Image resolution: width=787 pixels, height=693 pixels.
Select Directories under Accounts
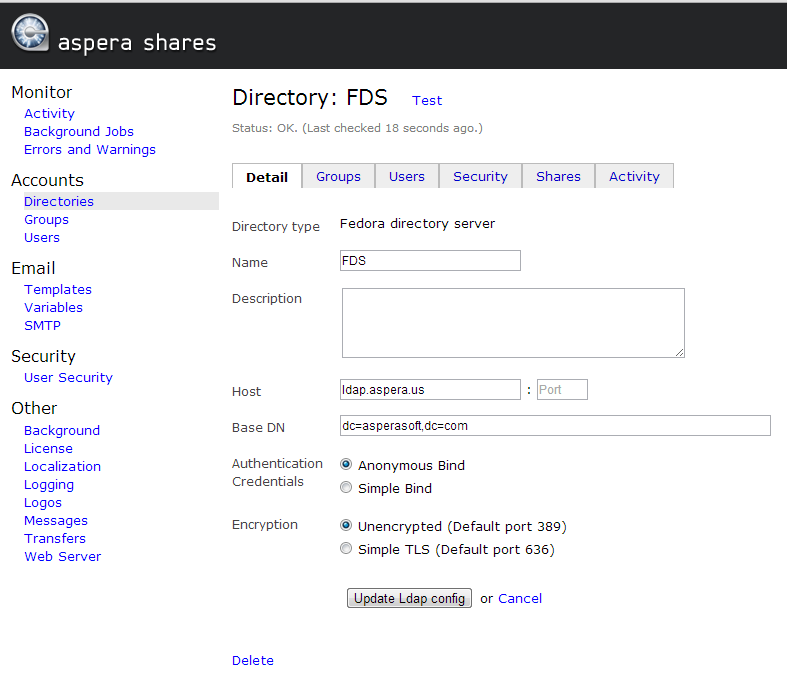pos(59,201)
